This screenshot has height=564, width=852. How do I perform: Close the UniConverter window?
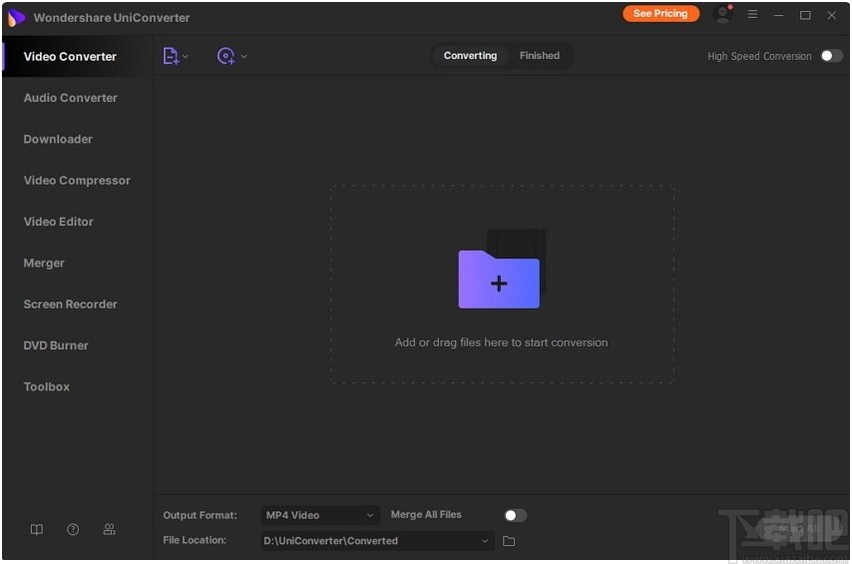tap(831, 15)
